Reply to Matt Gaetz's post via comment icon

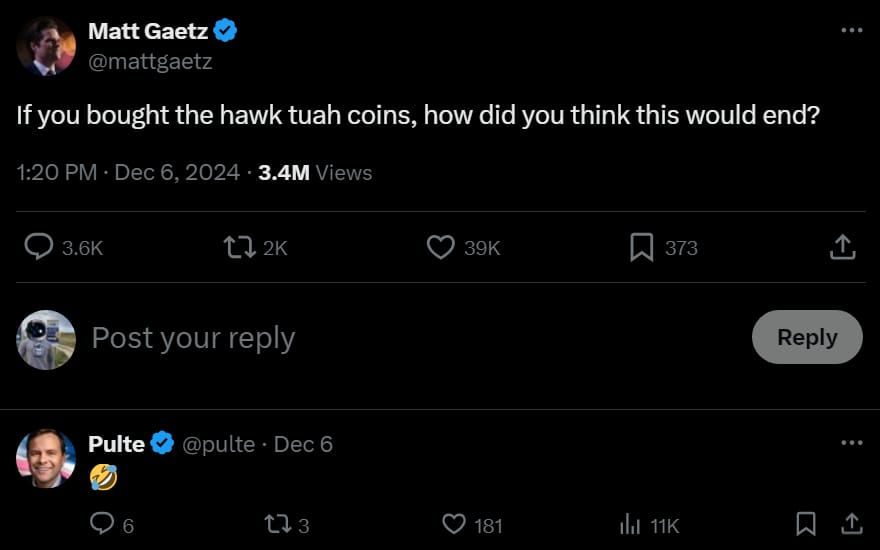pyautogui.click(x=39, y=247)
